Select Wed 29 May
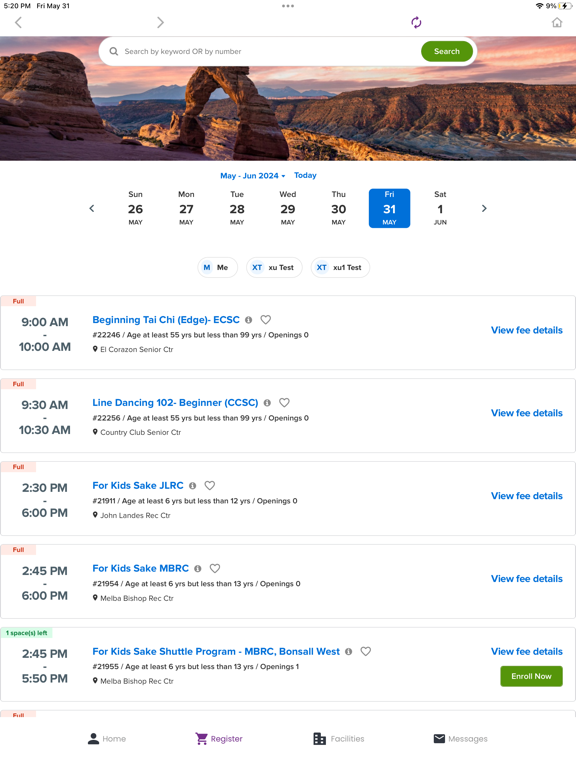 point(288,209)
